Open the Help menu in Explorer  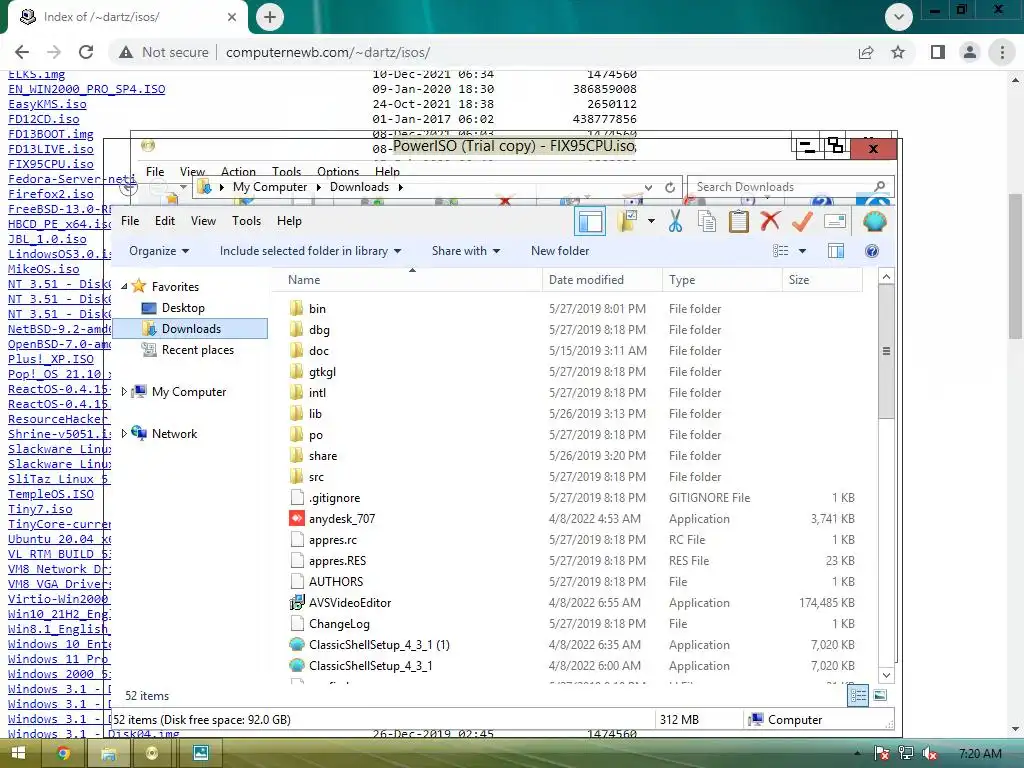pyautogui.click(x=289, y=221)
